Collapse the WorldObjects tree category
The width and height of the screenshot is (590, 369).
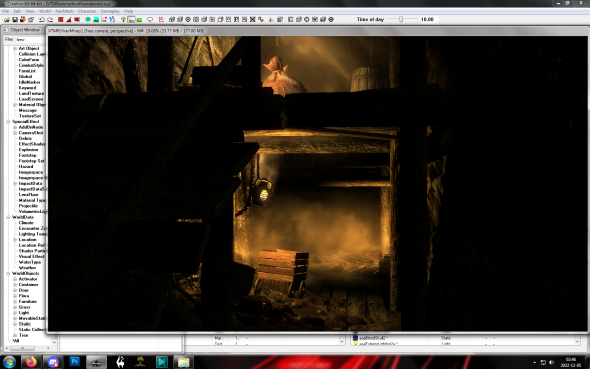tap(8, 273)
